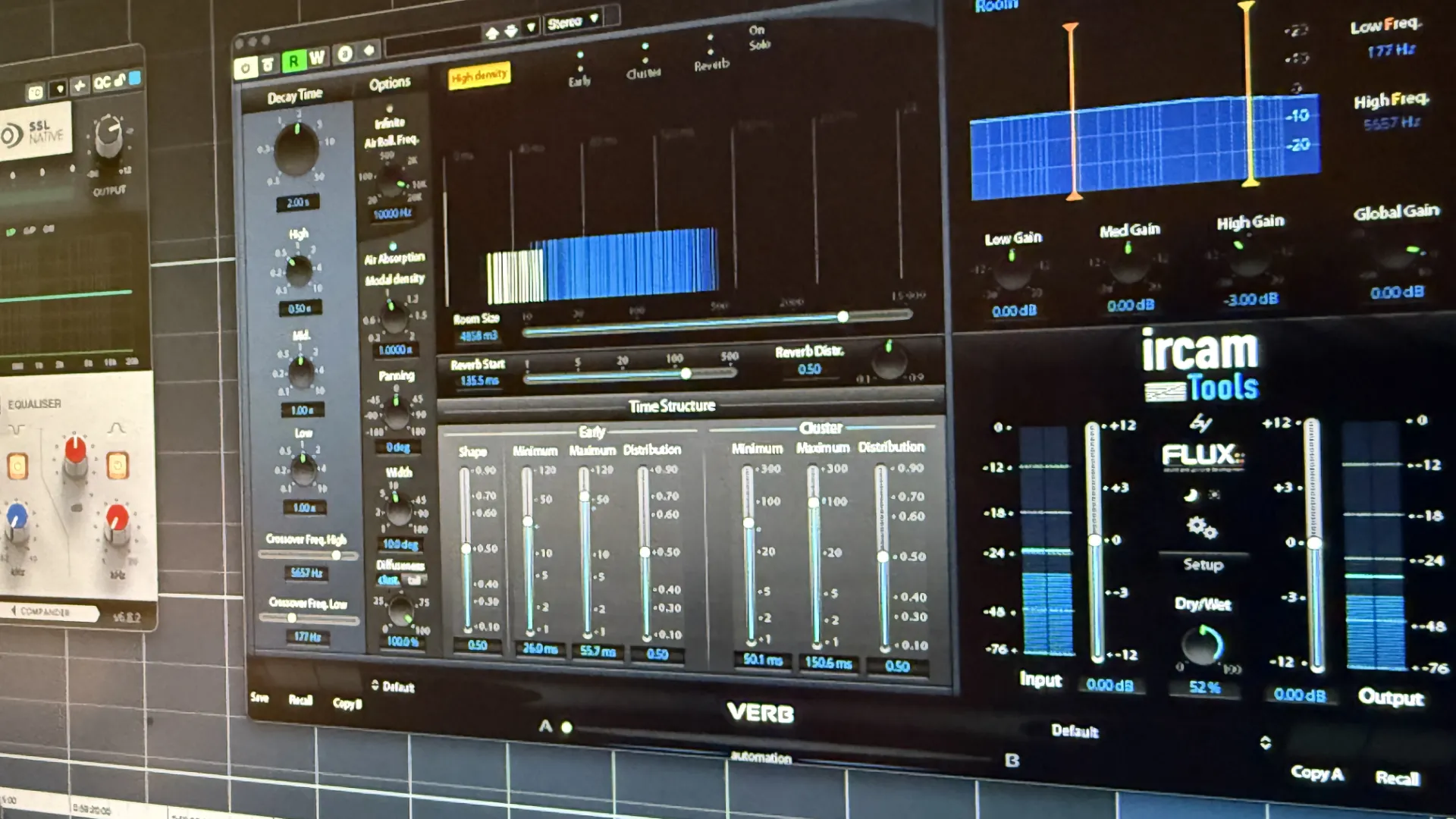
Task: Click the Copy A button
Action: (1316, 773)
